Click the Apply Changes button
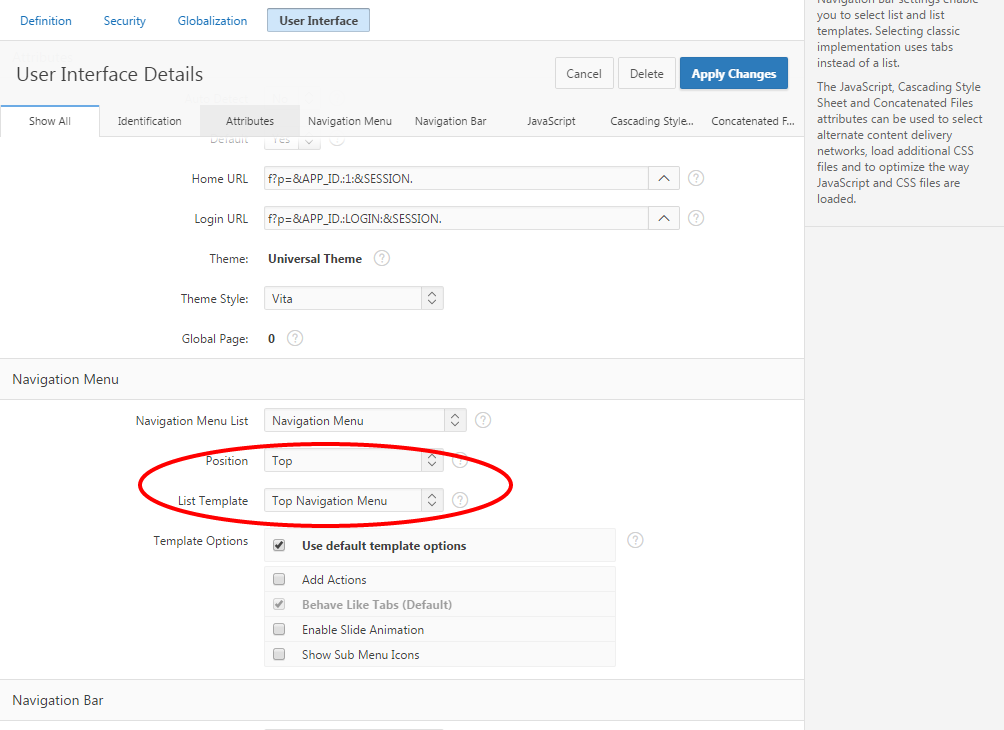 click(x=733, y=73)
